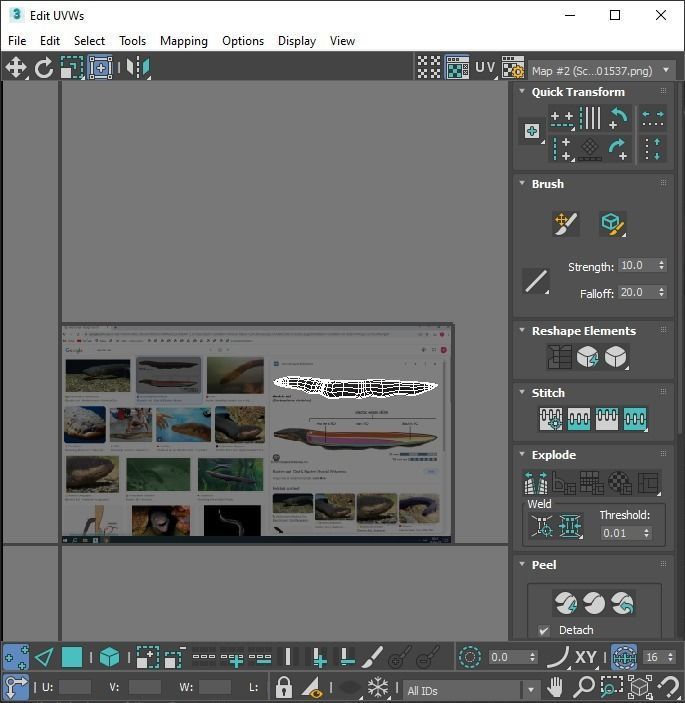The image size is (685, 703).
Task: Click Rotate 90 clockwise arrow
Action: point(618,148)
